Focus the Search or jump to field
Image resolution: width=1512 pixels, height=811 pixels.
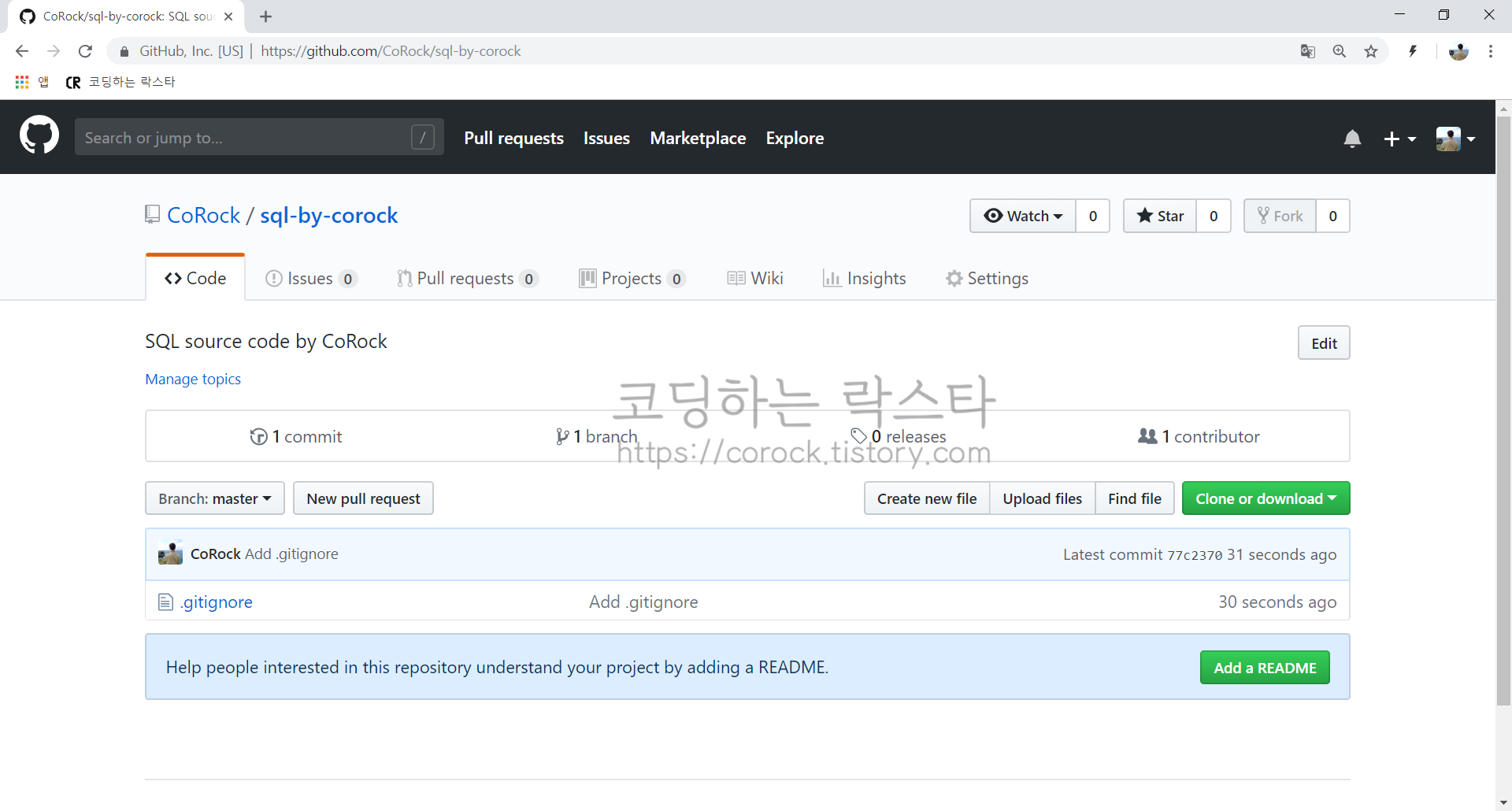point(259,137)
